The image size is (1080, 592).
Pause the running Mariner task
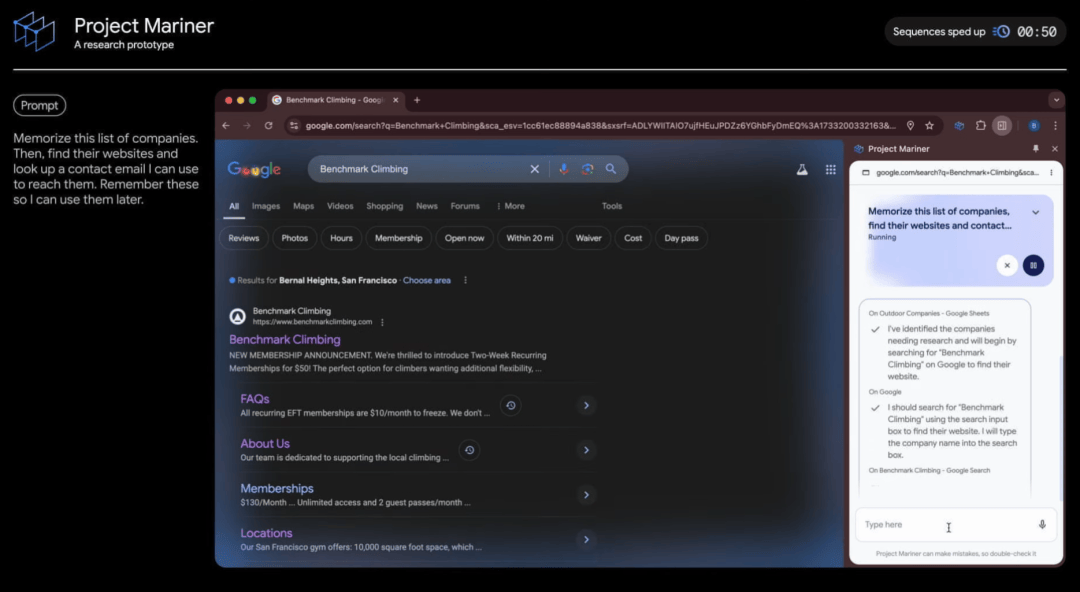(1033, 265)
